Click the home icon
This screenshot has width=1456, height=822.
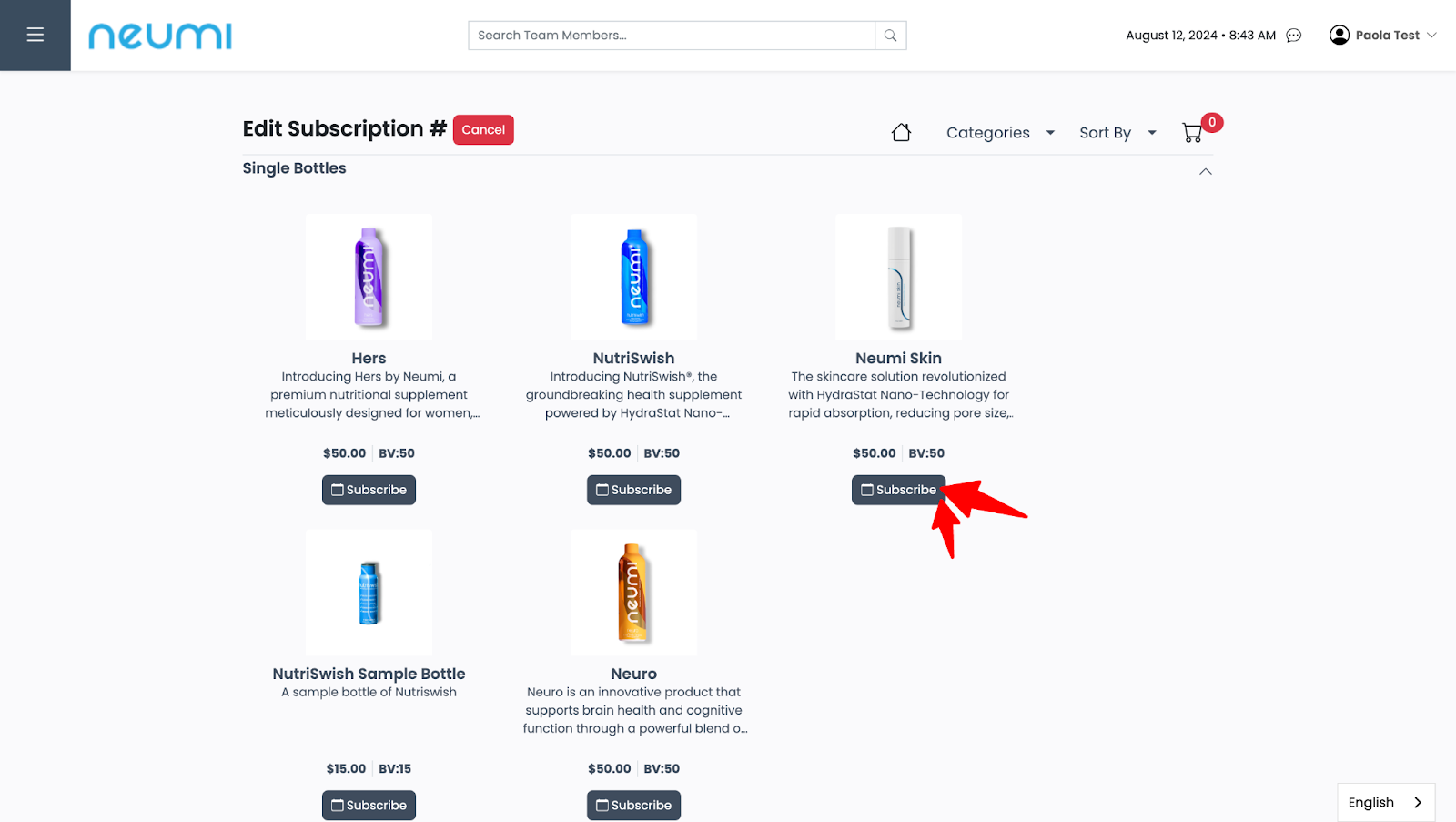901,133
